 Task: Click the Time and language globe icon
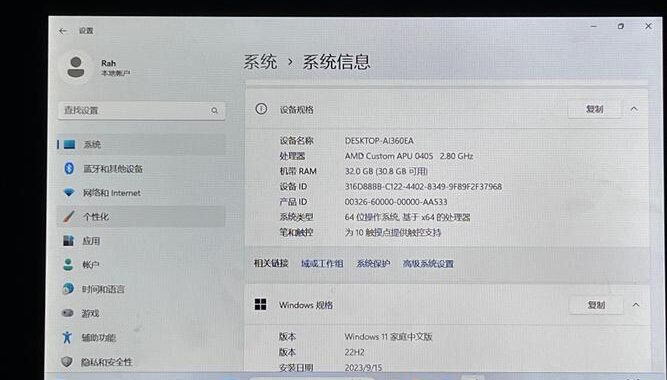(x=68, y=289)
